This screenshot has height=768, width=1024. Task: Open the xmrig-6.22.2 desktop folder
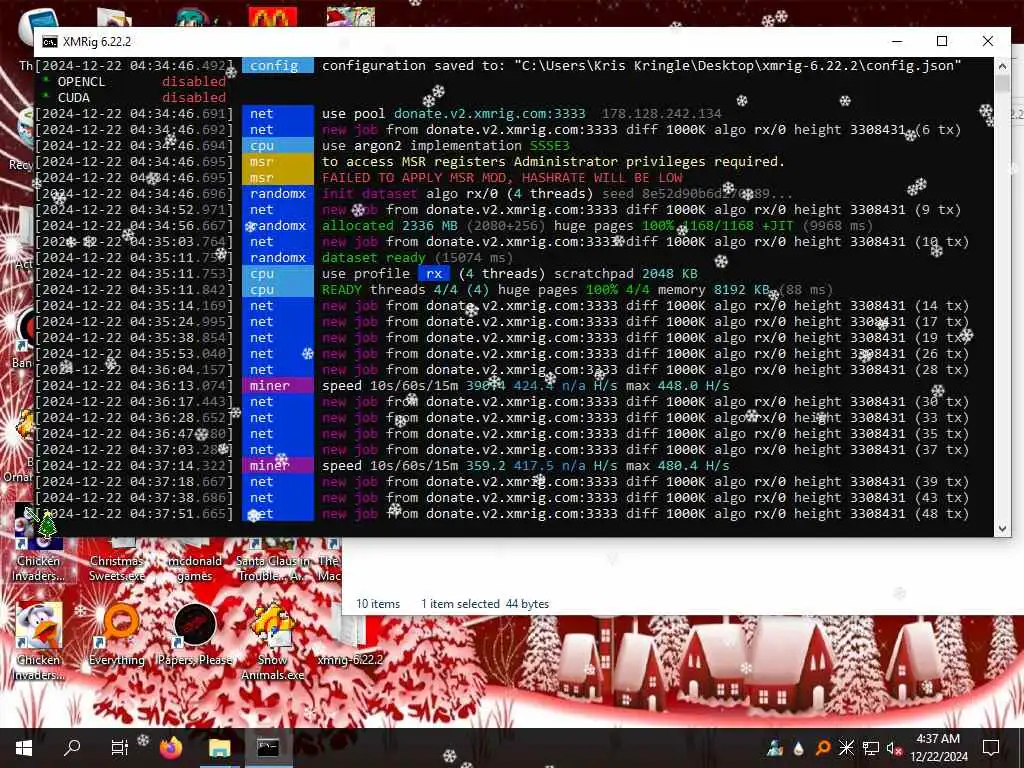351,635
